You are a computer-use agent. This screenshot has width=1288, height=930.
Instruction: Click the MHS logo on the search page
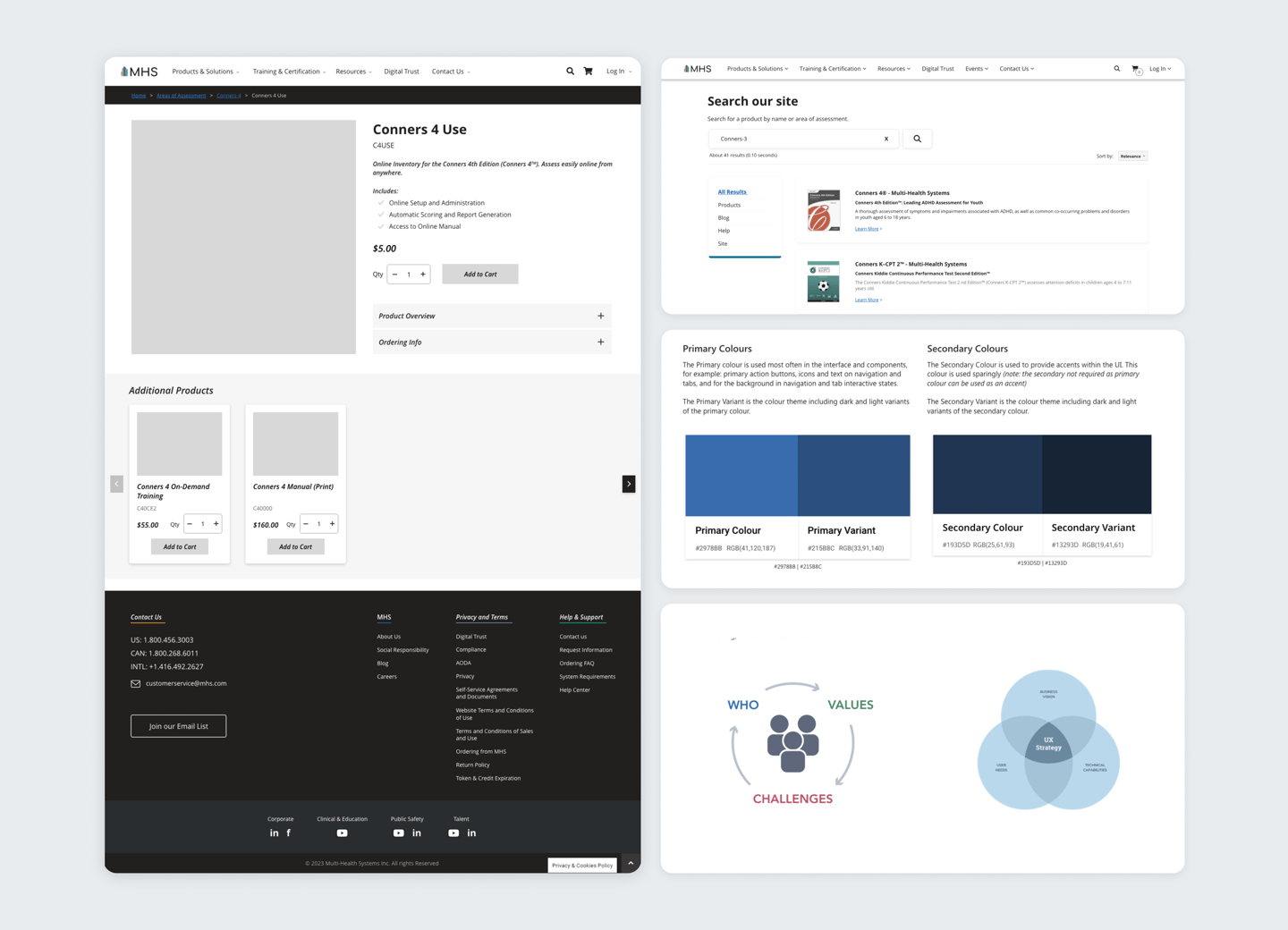click(x=697, y=69)
